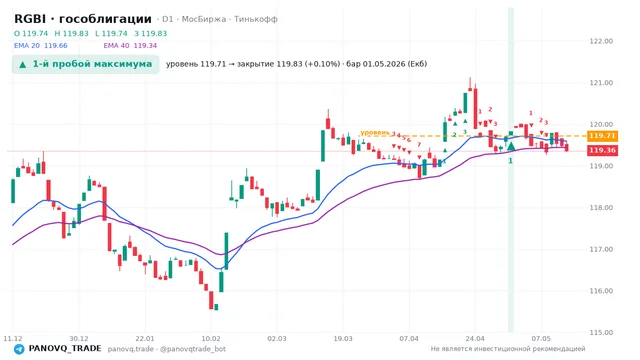640x360 pixels.
Task: Click the 'уровень' orange label on chart
Action: [375, 132]
